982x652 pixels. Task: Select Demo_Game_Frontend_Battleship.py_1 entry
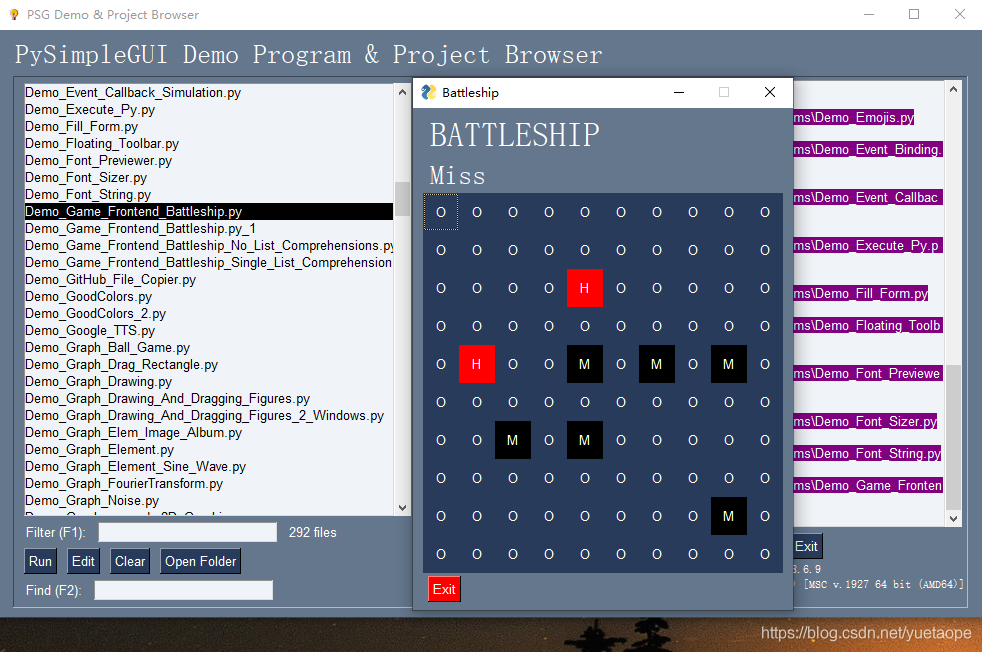(x=209, y=229)
